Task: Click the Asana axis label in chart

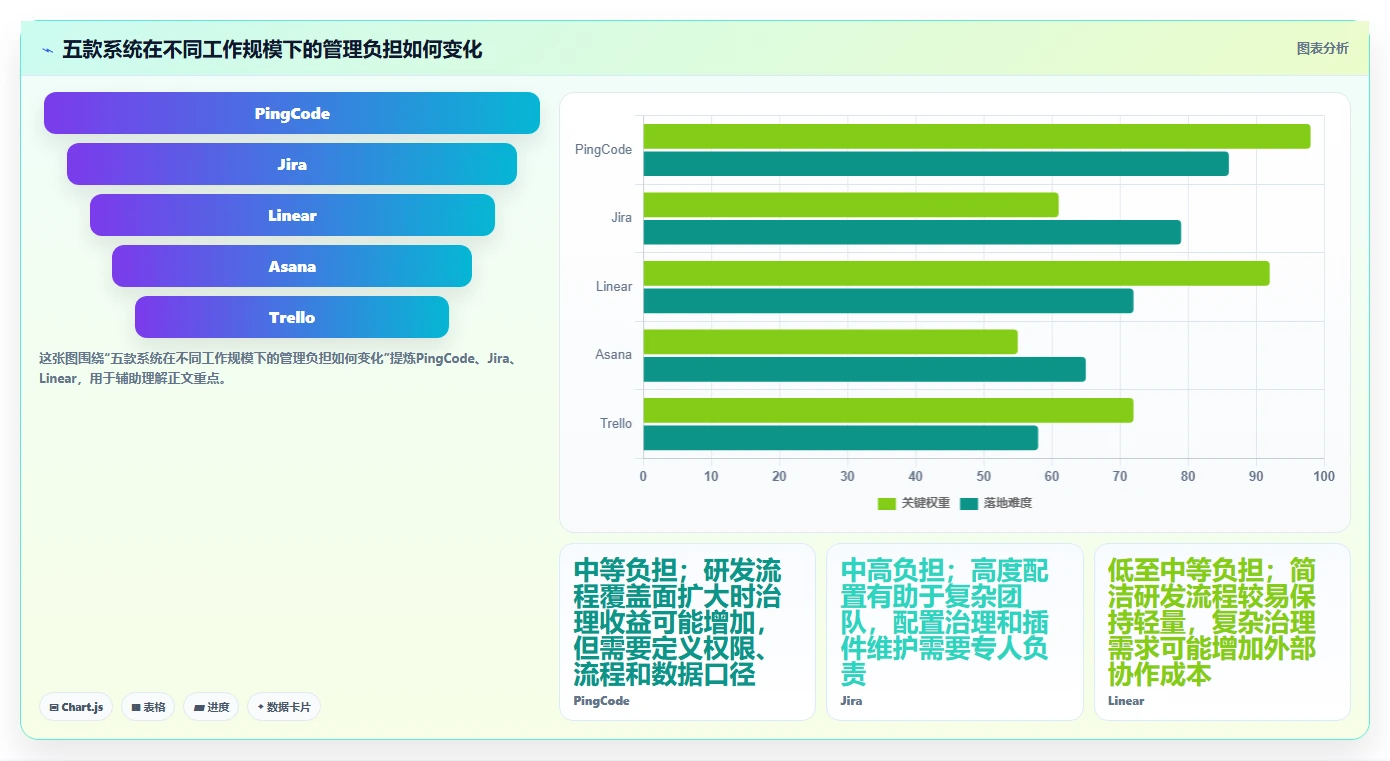Action: point(613,355)
